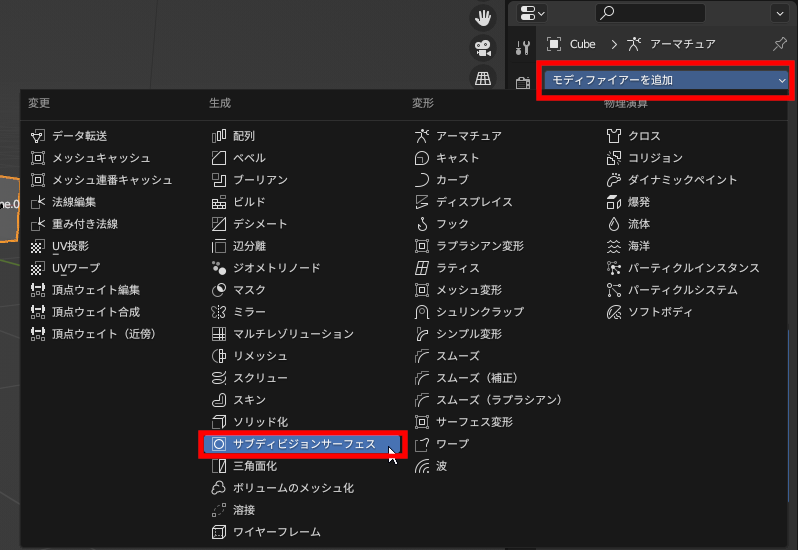This screenshot has width=798, height=550.
Task: Choose メッシュ変形 modifier
Action: click(x=458, y=290)
